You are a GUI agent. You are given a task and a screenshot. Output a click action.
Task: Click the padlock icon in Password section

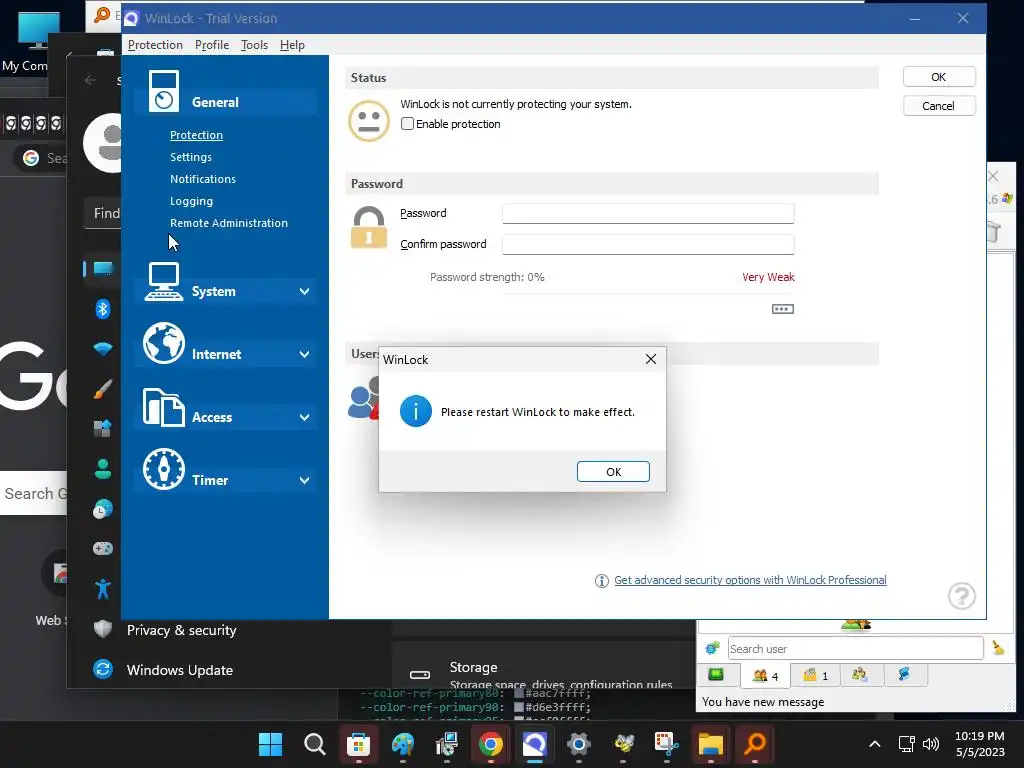369,227
